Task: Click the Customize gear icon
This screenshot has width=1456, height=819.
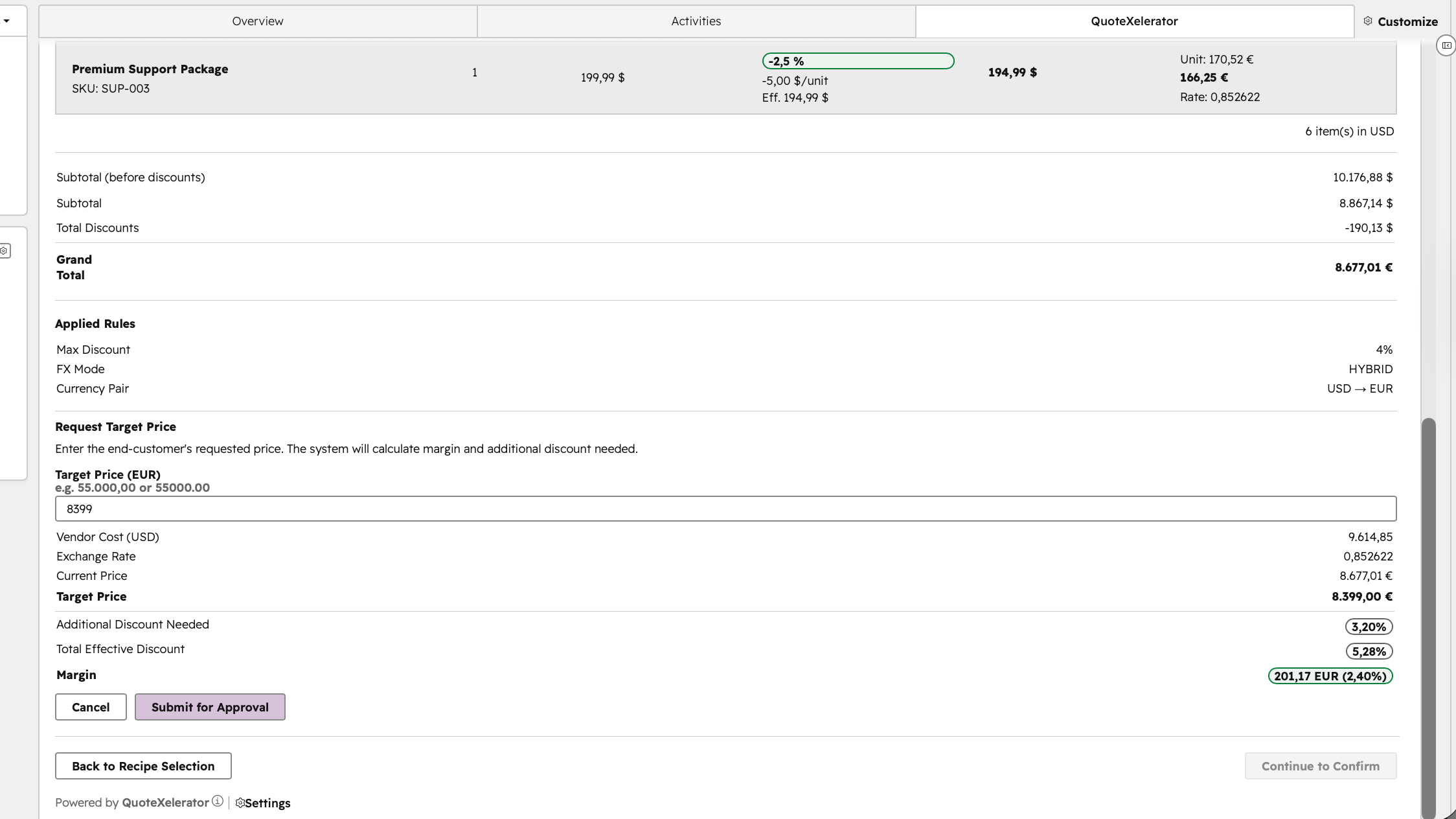Action: click(1368, 21)
